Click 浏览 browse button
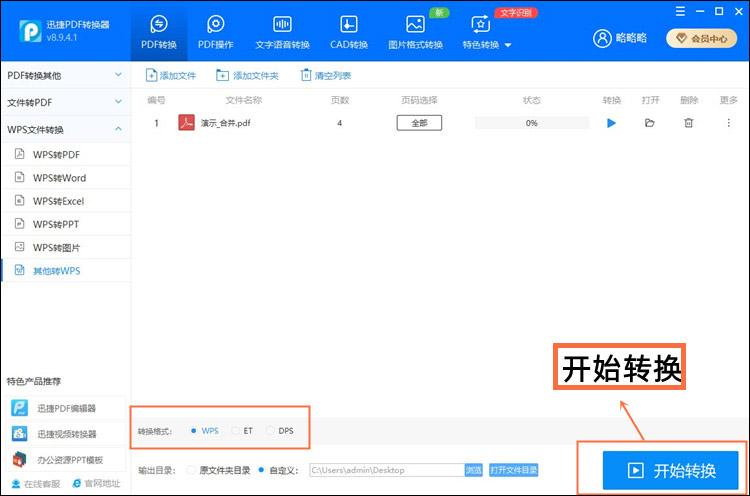Screen dimensions: 750x496 pos(474,470)
